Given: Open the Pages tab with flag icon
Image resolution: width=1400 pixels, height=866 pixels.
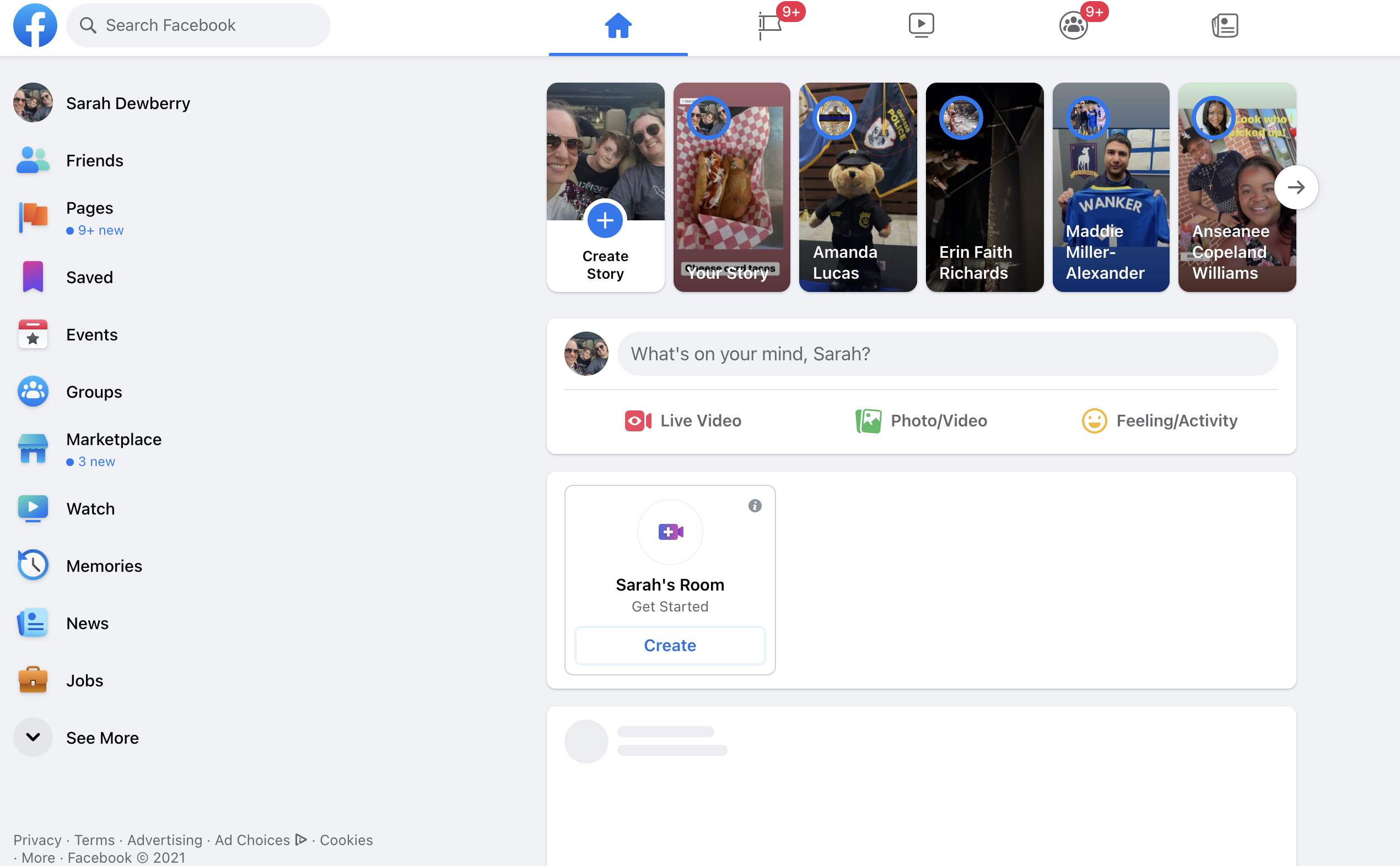Looking at the screenshot, I should [769, 26].
